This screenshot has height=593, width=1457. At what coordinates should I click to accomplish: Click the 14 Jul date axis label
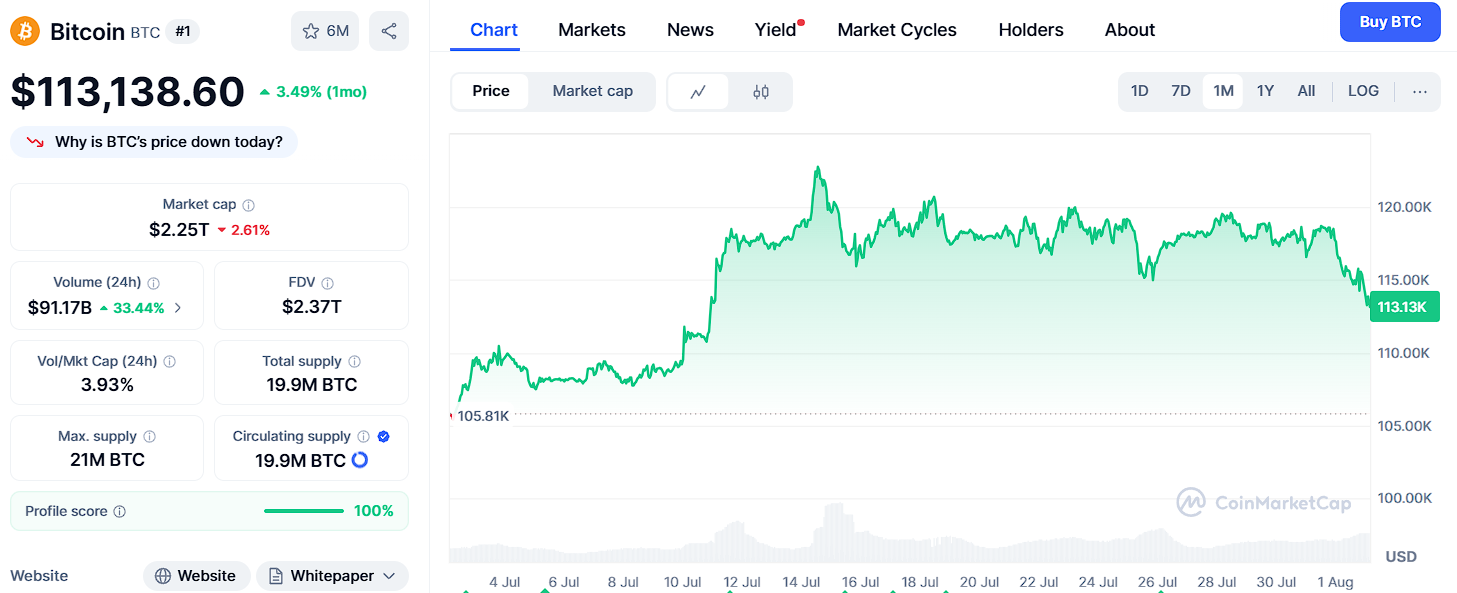coord(801,582)
